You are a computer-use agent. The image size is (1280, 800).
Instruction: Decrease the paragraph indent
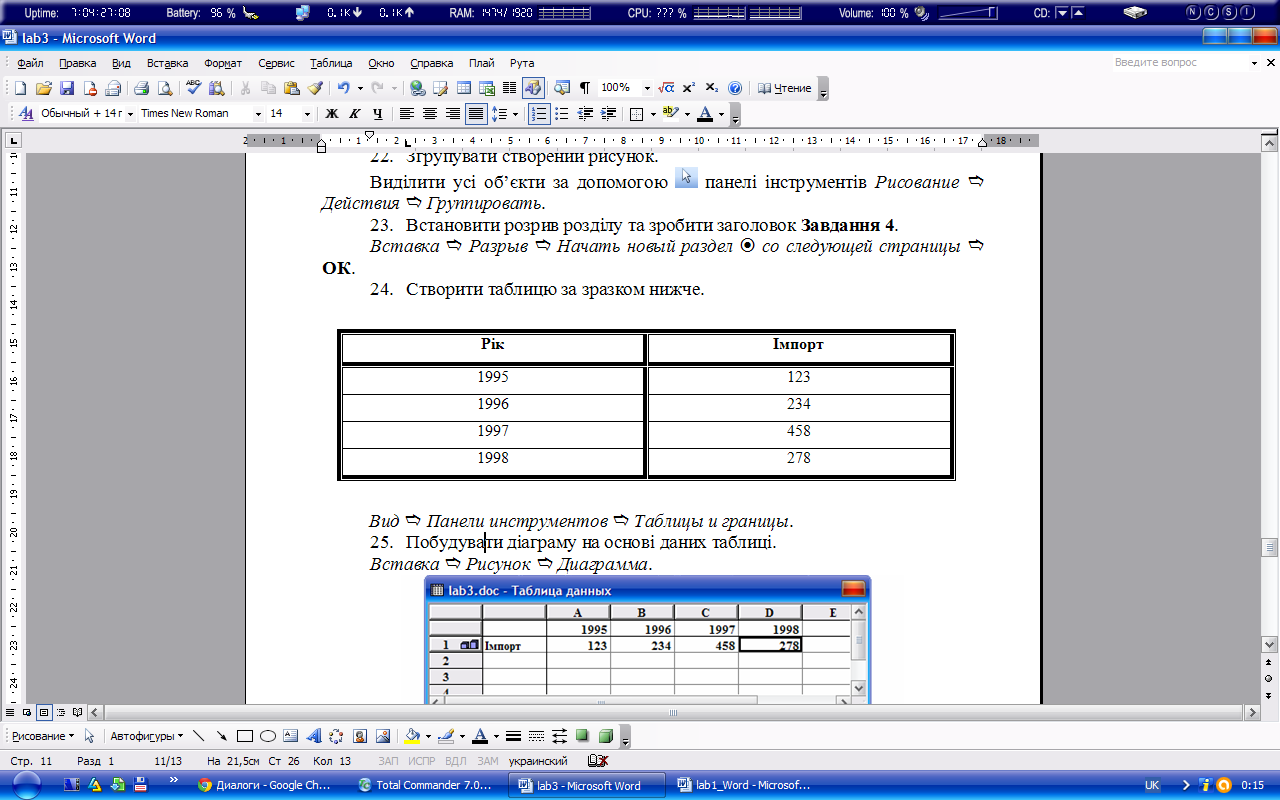585,114
